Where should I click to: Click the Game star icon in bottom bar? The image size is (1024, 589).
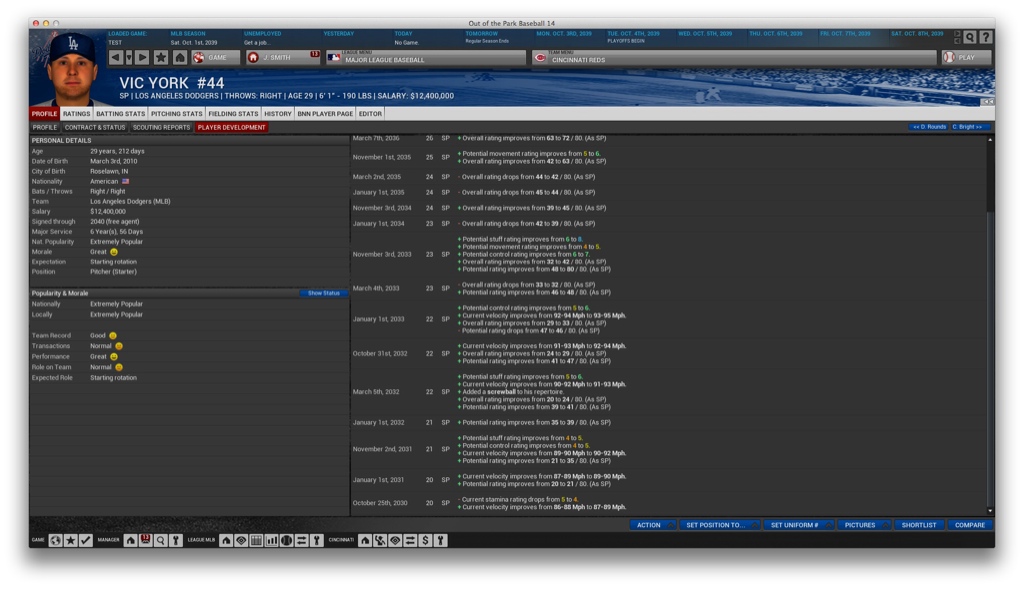point(71,541)
